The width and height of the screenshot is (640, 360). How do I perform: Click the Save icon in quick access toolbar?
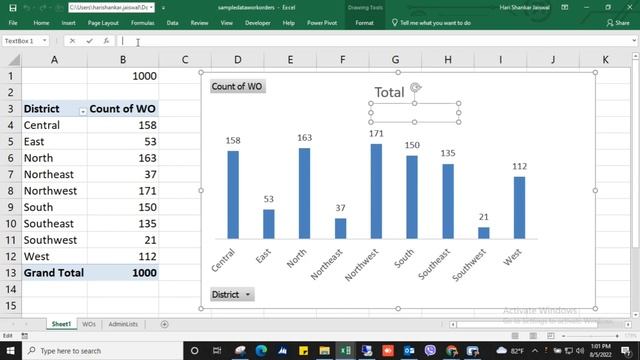pyautogui.click(x=13, y=7)
